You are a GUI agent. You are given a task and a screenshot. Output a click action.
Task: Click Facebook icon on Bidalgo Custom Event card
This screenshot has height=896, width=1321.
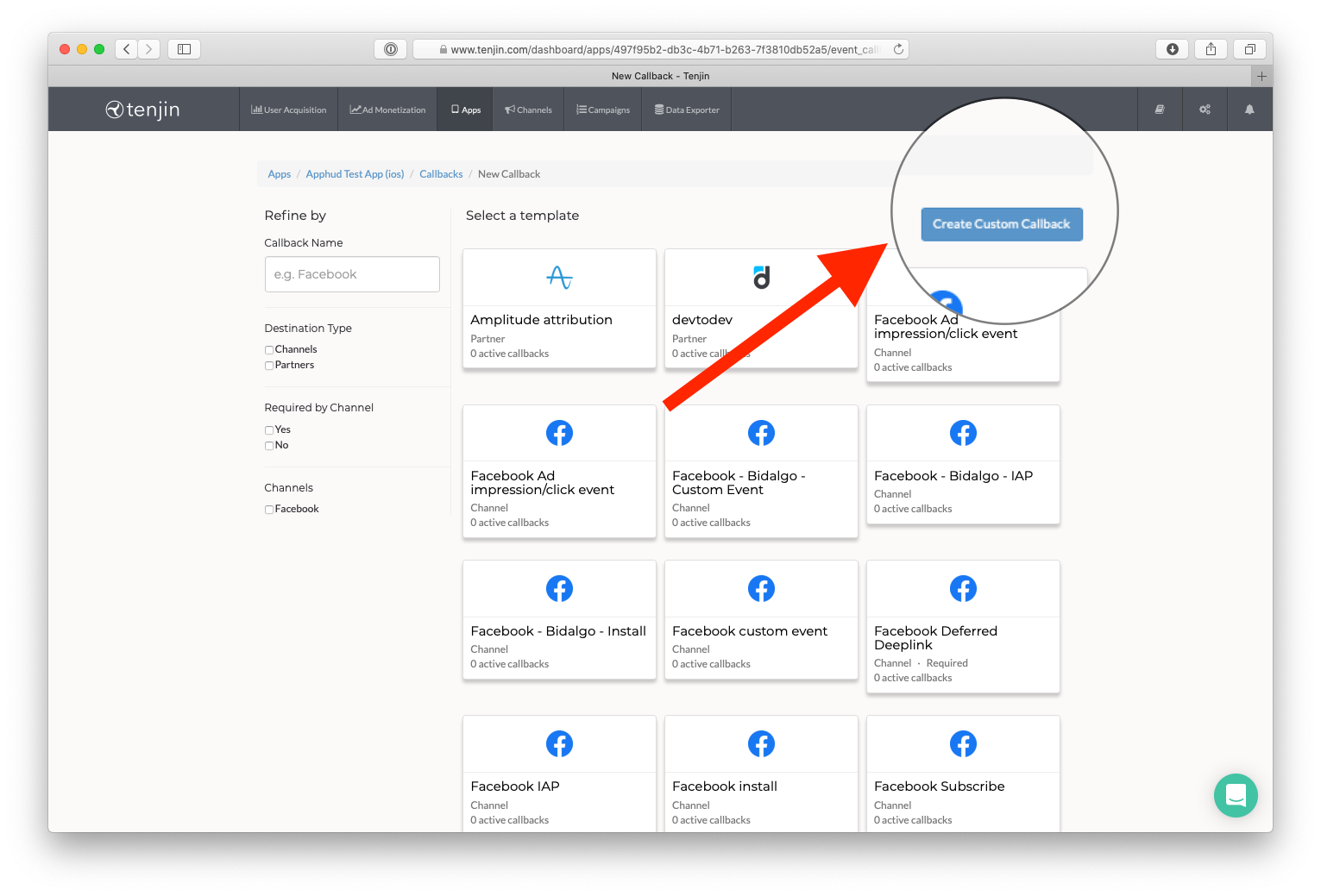coord(761,433)
